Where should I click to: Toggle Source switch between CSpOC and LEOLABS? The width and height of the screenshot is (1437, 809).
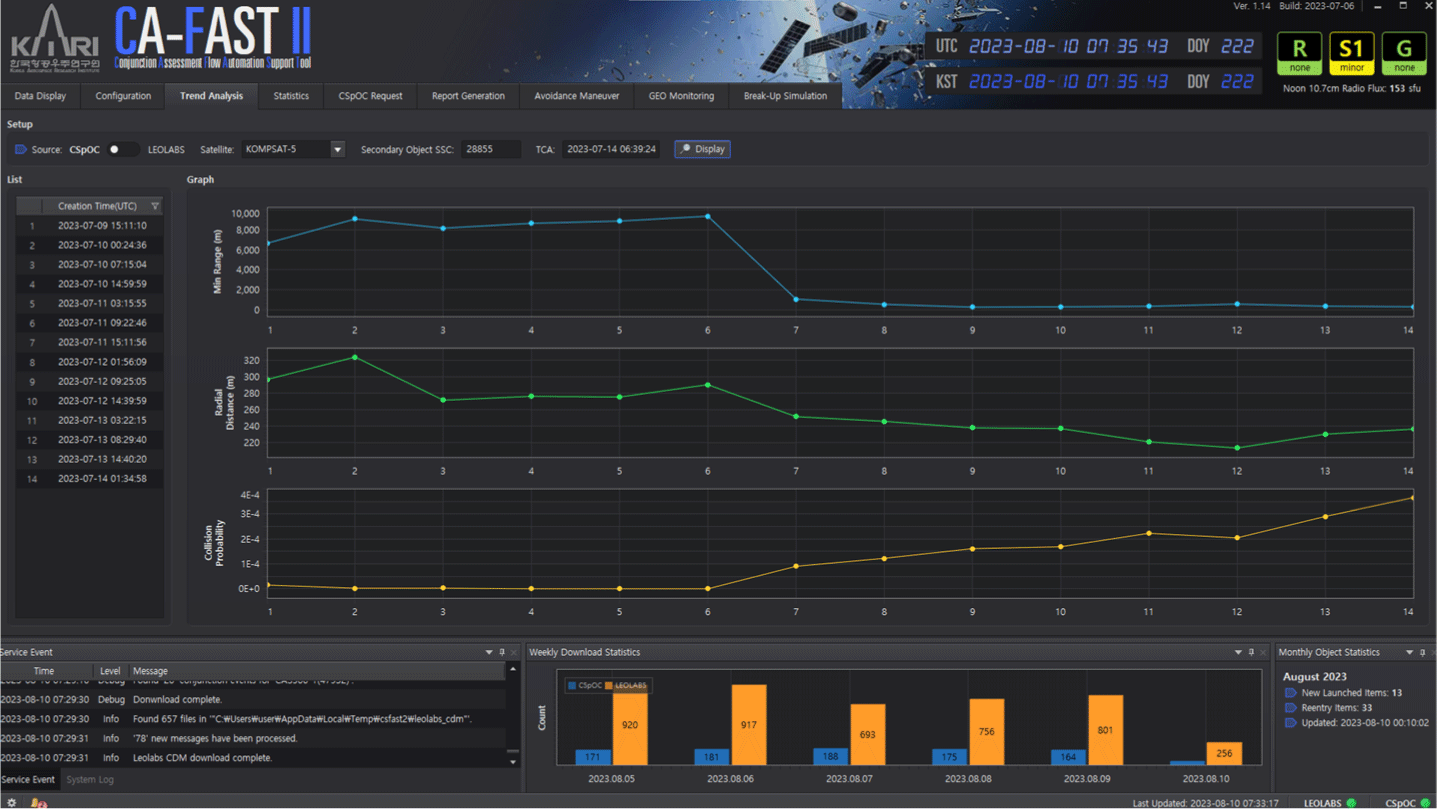click(122, 149)
